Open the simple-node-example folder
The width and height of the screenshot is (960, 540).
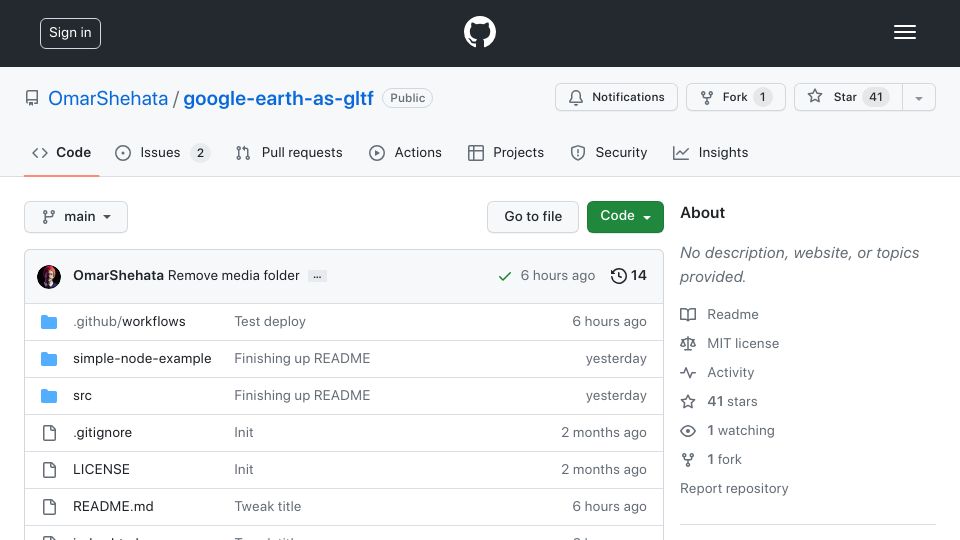142,358
